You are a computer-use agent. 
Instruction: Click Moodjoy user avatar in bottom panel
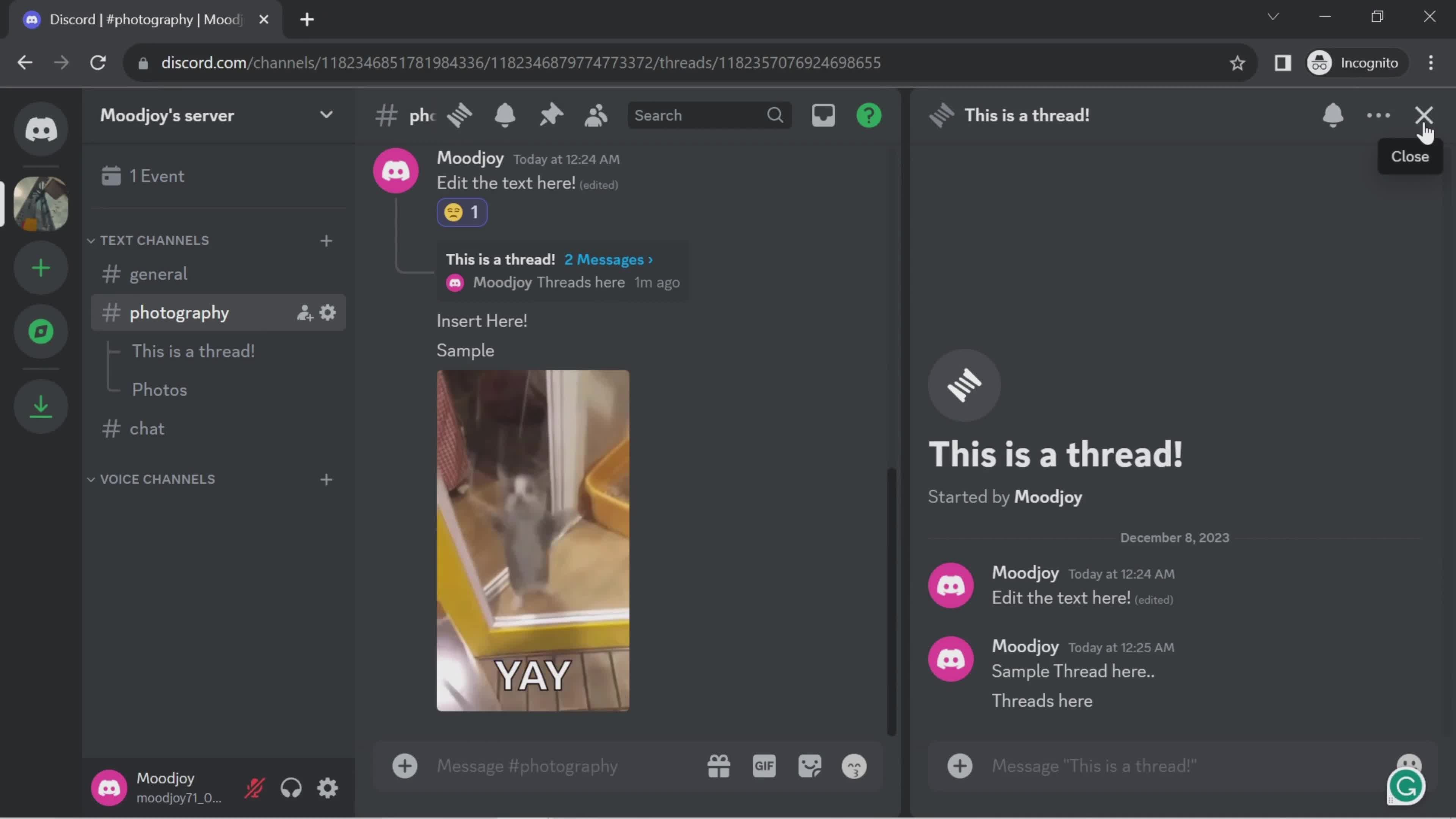point(109,788)
